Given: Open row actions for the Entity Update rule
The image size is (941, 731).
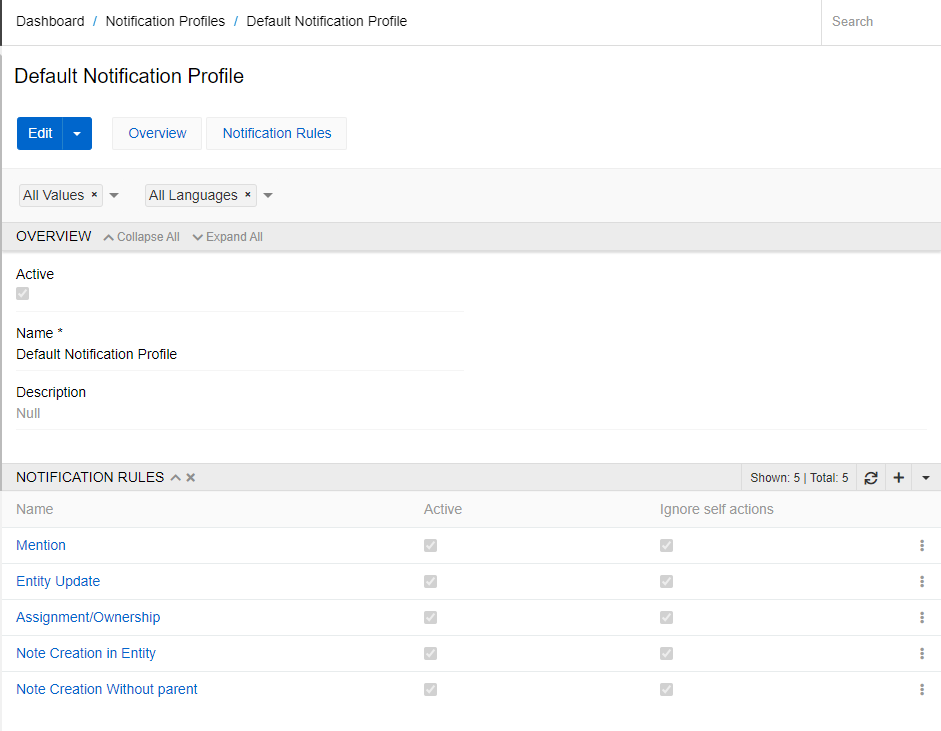Looking at the screenshot, I should 921,581.
